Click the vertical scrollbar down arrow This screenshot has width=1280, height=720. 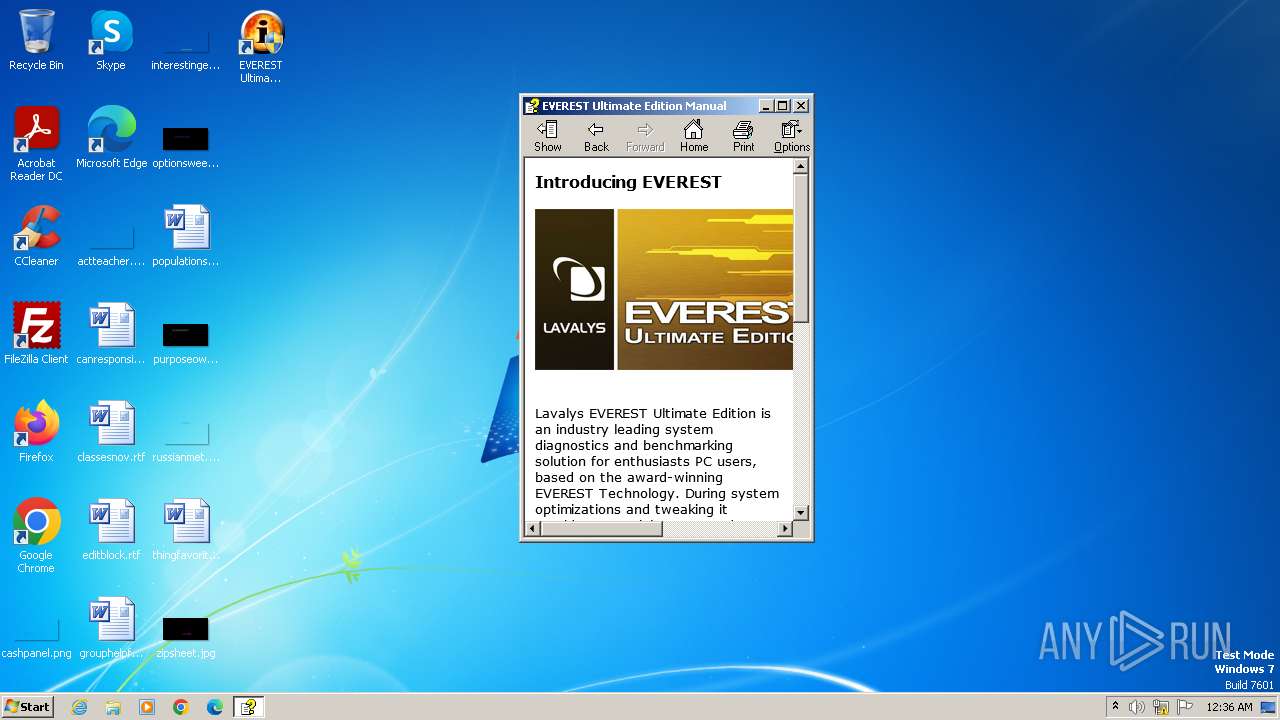[x=800, y=512]
